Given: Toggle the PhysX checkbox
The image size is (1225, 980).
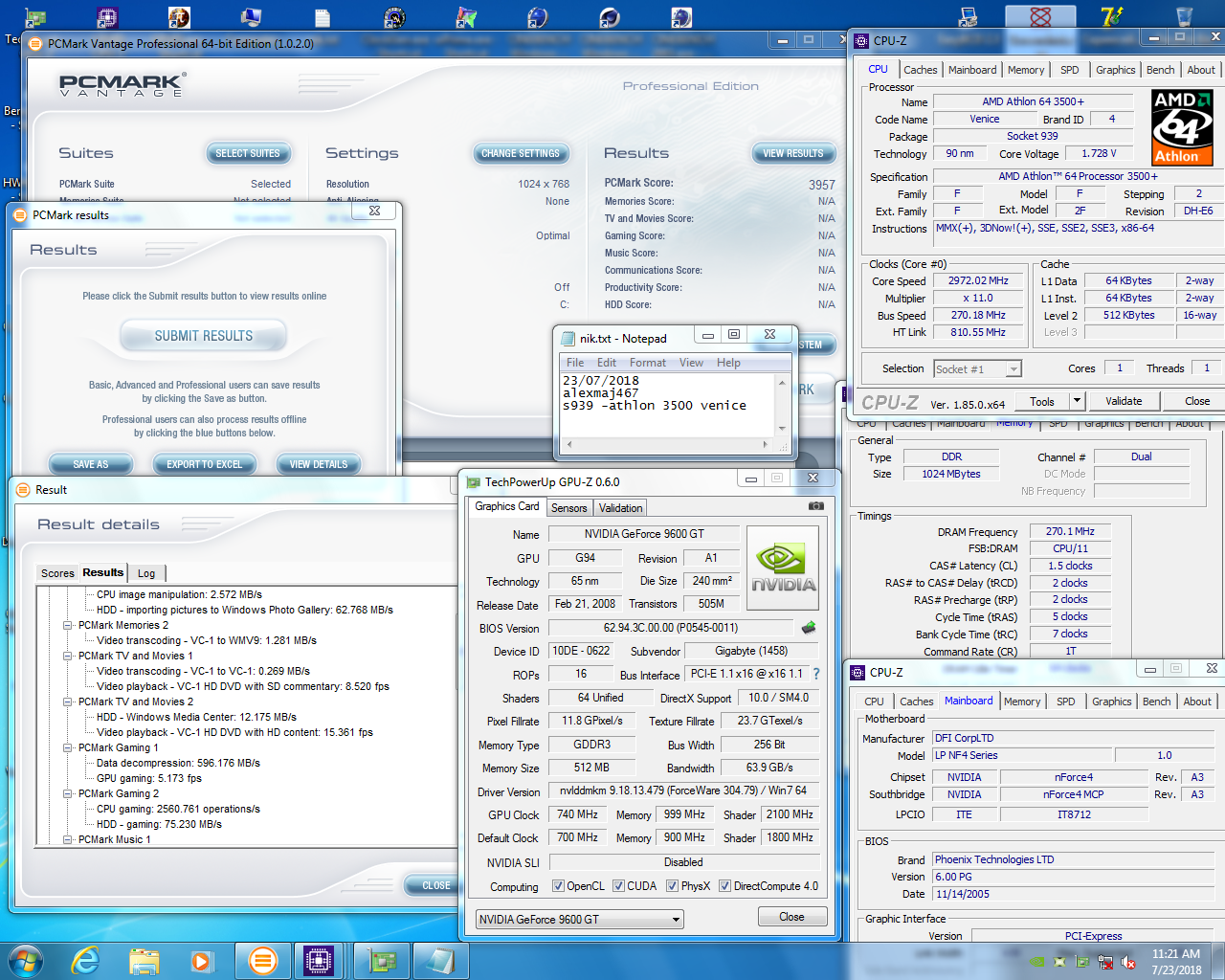Looking at the screenshot, I should [672, 885].
